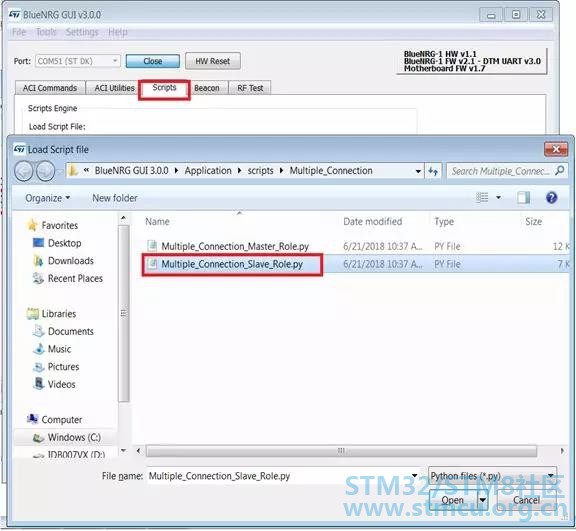
Task: Click the Open button's split arrow
Action: [x=483, y=500]
